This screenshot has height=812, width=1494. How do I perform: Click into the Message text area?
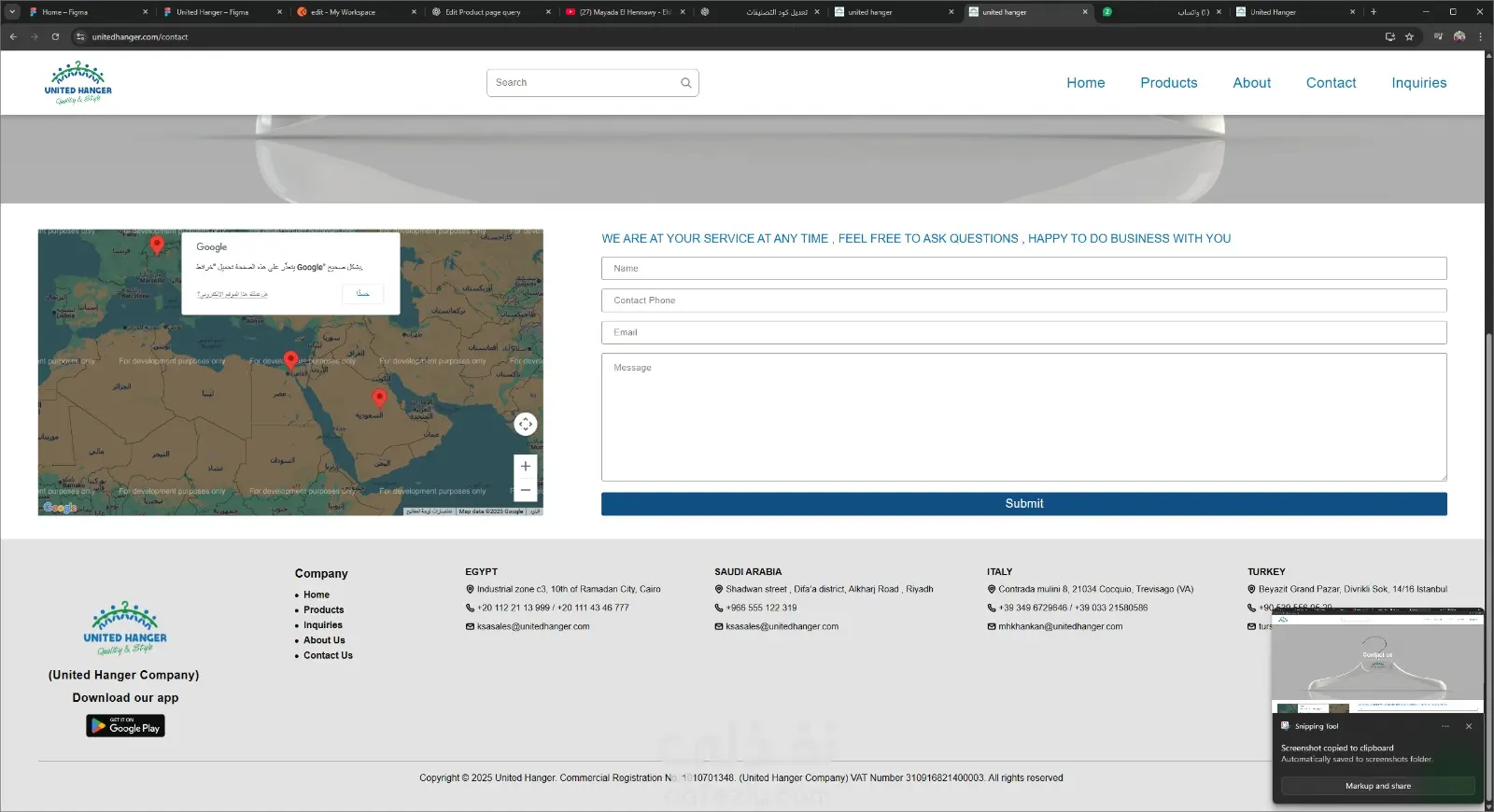click(1023, 417)
